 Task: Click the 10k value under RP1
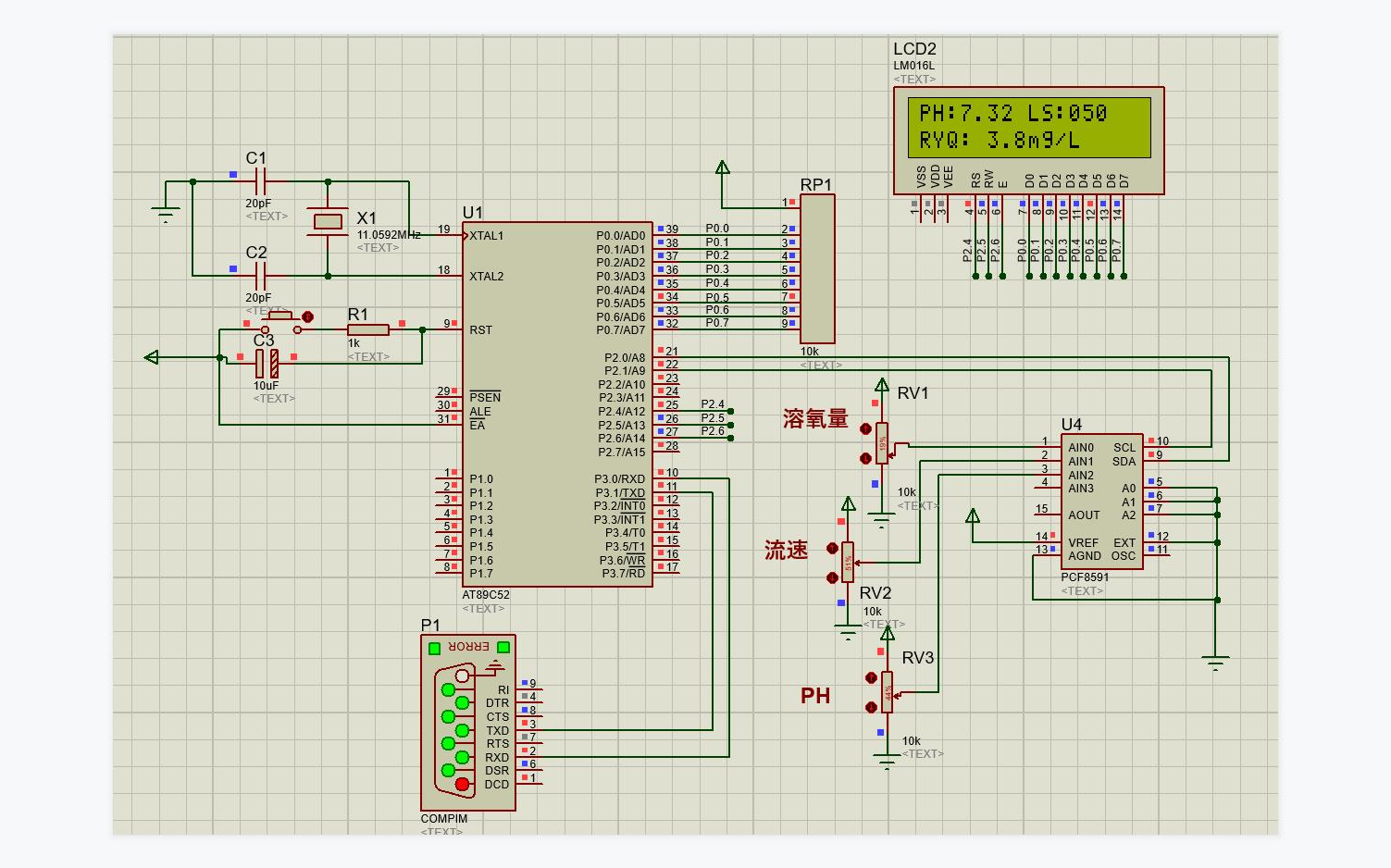810,352
